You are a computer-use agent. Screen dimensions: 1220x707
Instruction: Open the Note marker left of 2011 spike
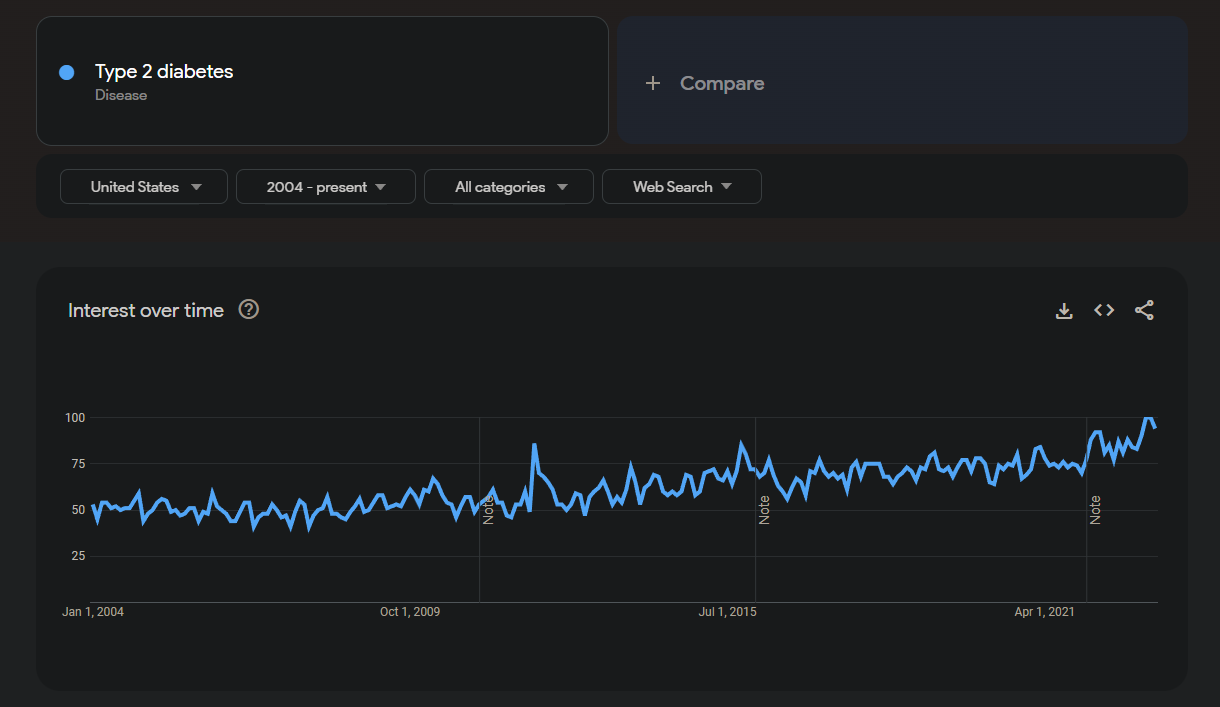coord(488,509)
